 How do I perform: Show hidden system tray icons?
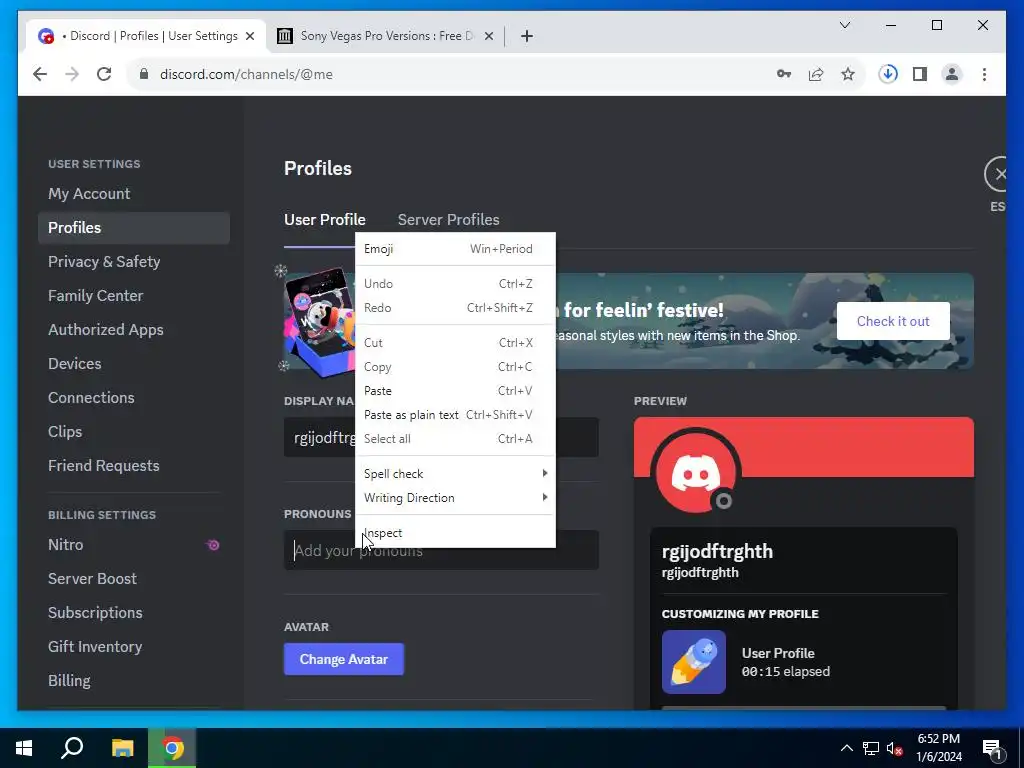pyautogui.click(x=846, y=748)
